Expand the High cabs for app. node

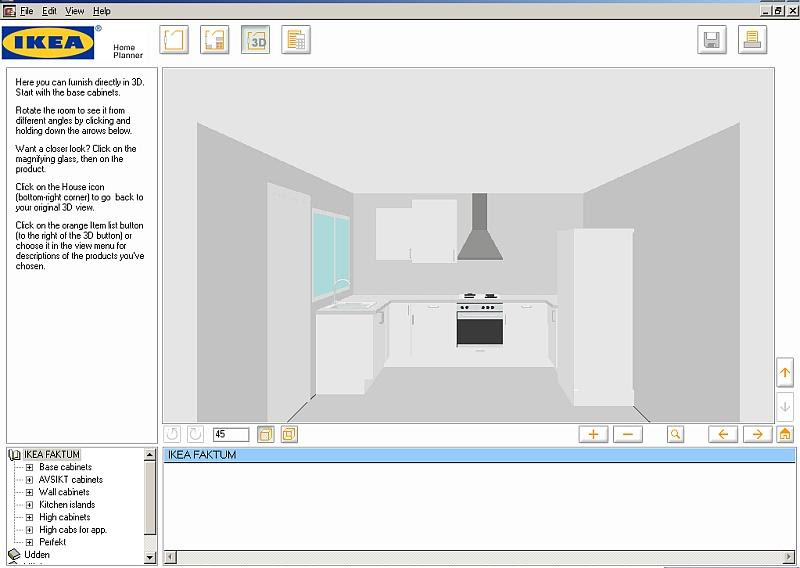click(30, 530)
